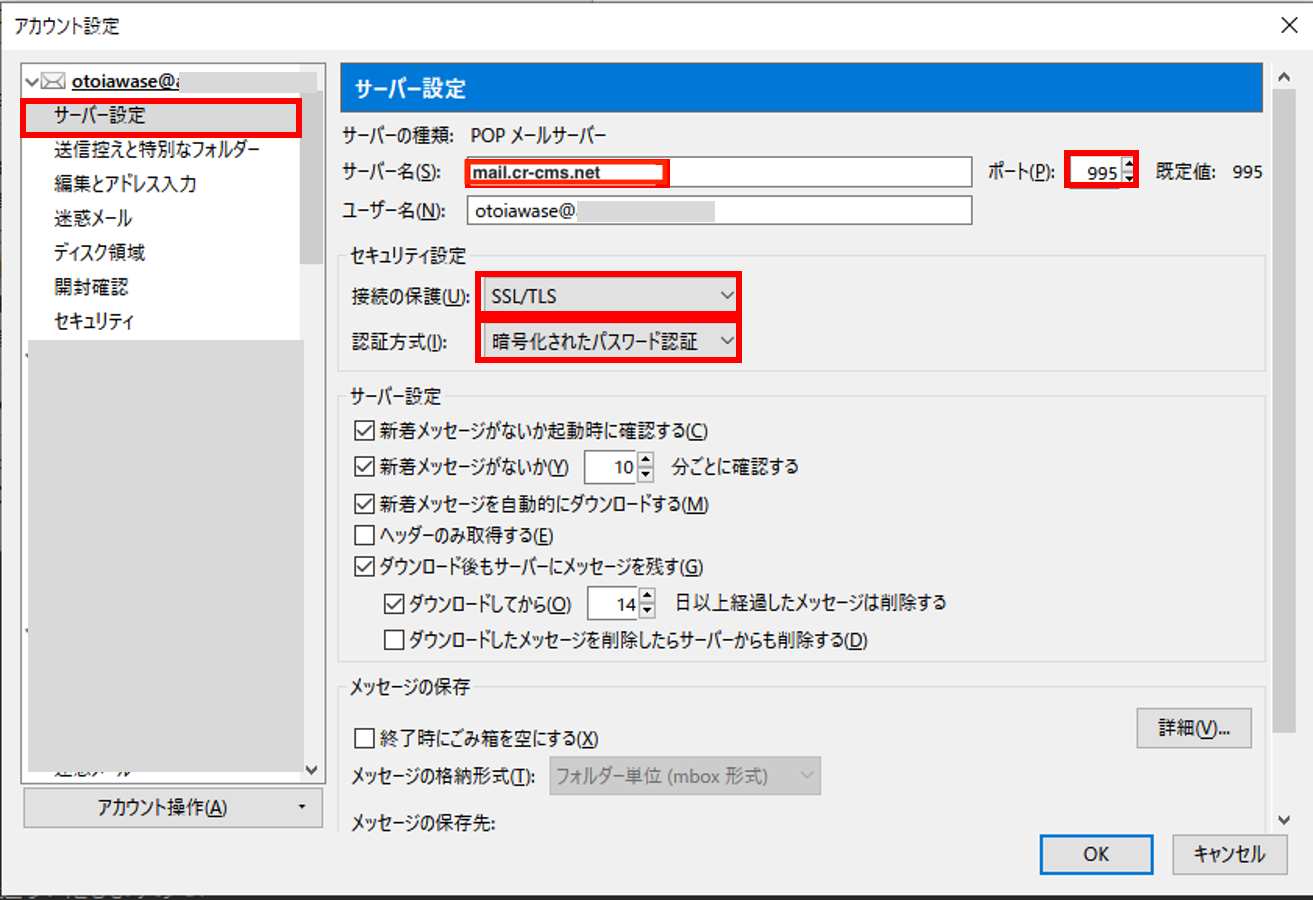1313x900 pixels.
Task: Increase the days-before-deletion value
Action: tap(648, 596)
